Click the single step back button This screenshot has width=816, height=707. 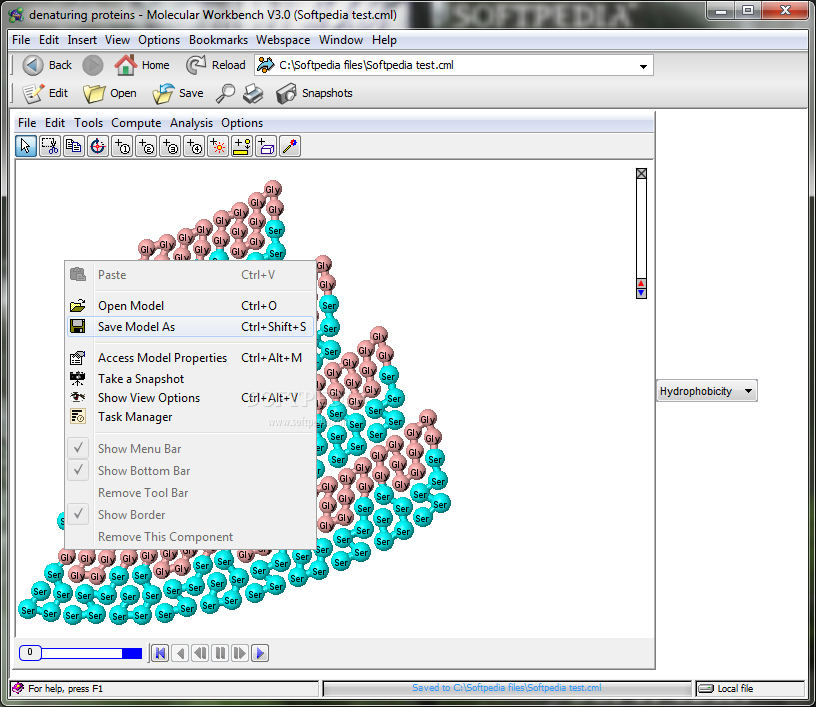tap(181, 653)
